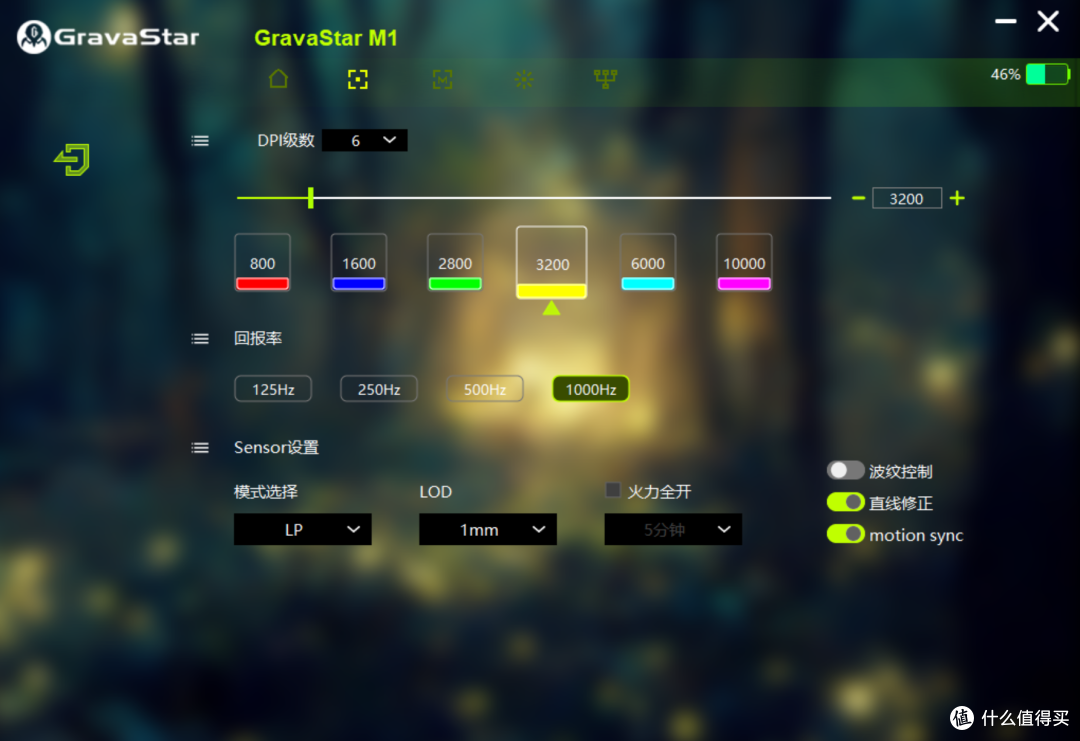Open the network tree tab icon
This screenshot has width=1080, height=741.
coord(605,79)
